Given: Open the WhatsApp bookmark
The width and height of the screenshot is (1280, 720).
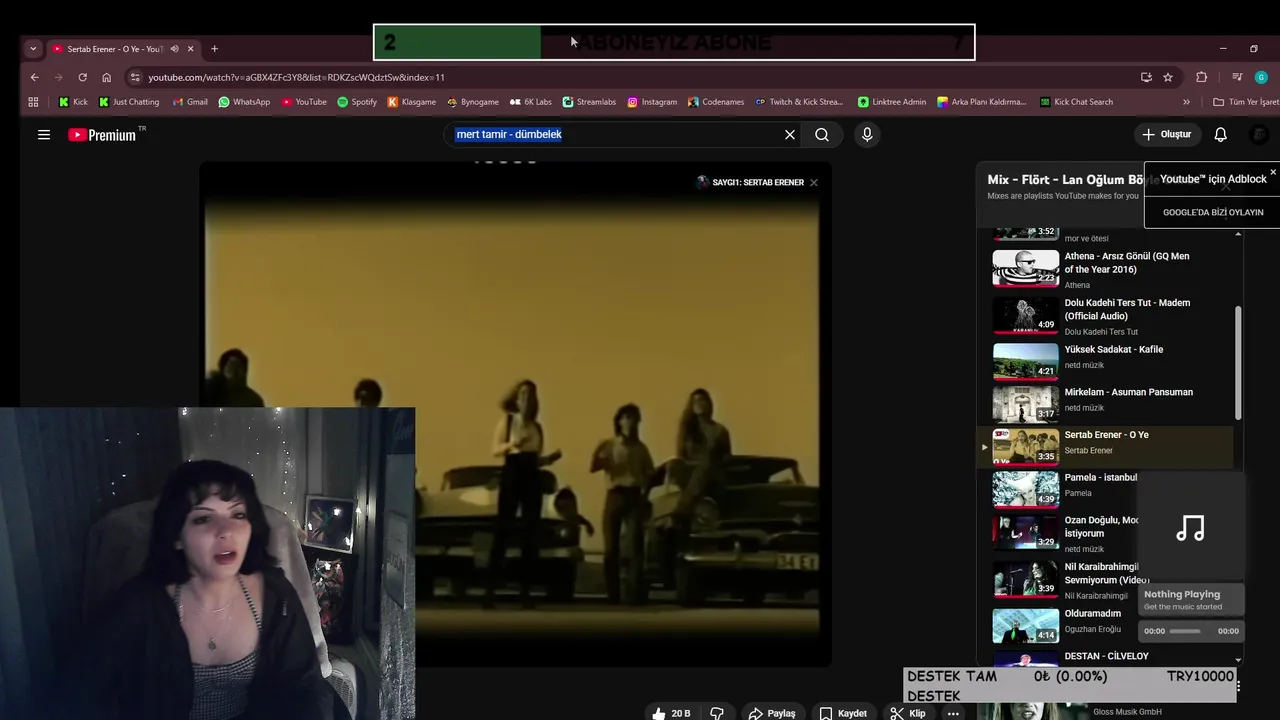Looking at the screenshot, I should point(244,102).
